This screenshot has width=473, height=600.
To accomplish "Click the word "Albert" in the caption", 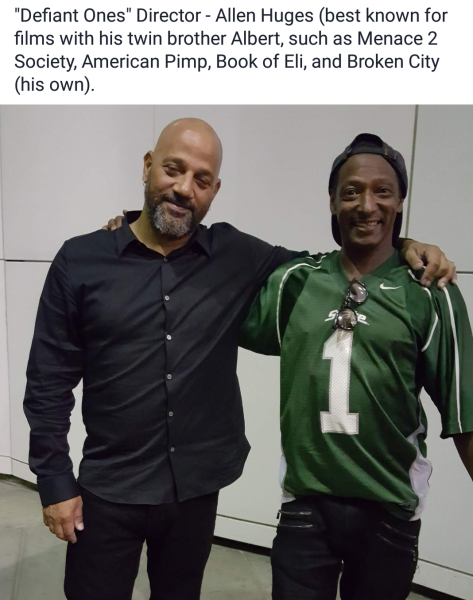I will pos(256,39).
